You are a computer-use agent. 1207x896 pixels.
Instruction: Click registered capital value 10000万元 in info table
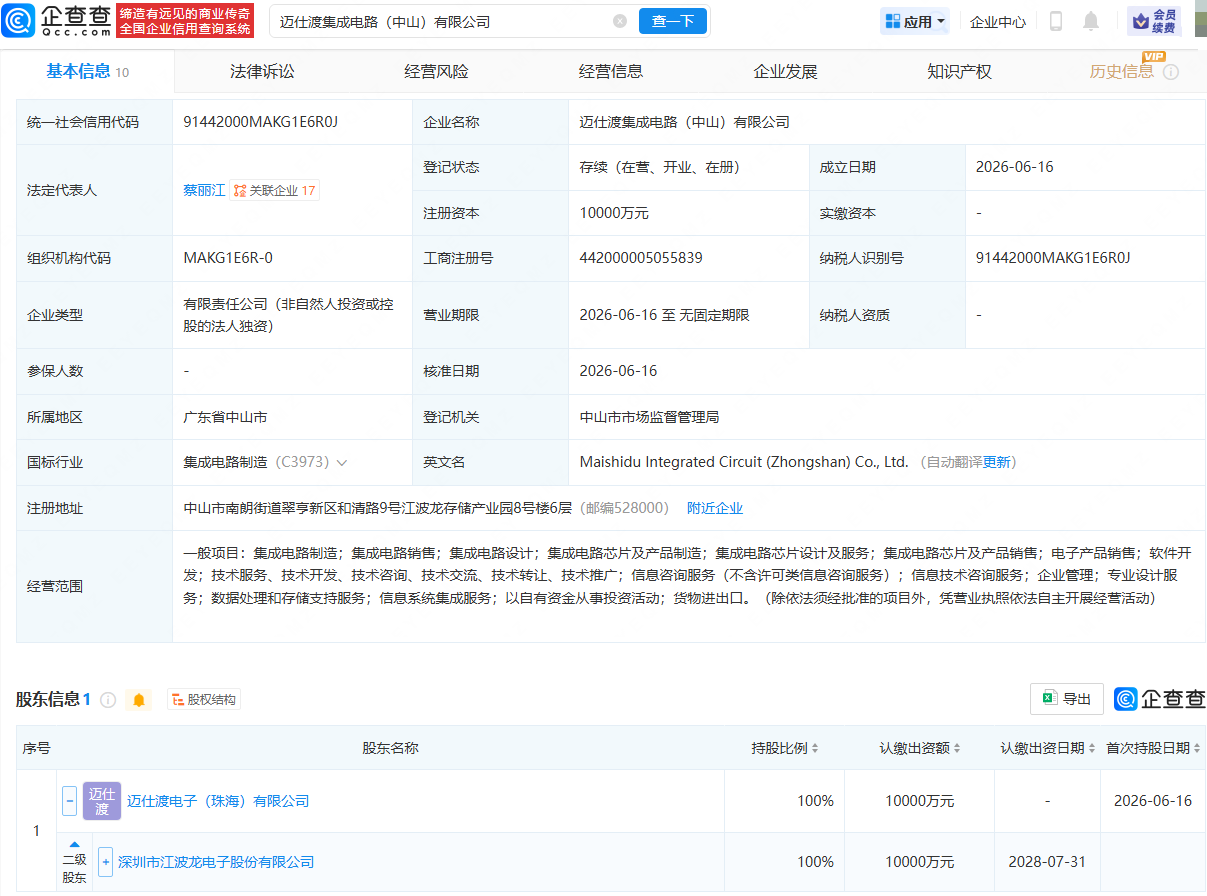coord(614,213)
